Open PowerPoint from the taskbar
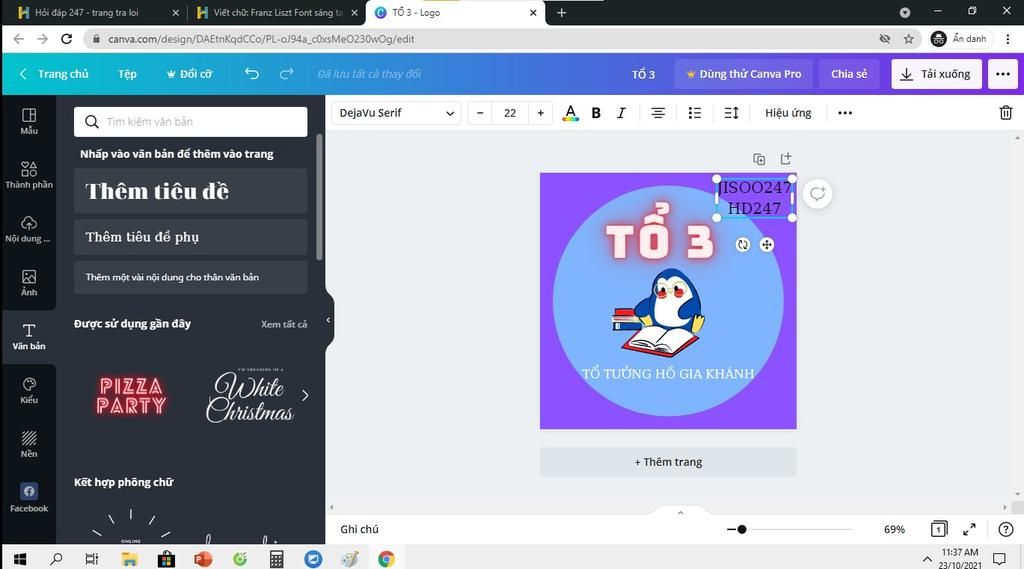 click(203, 559)
